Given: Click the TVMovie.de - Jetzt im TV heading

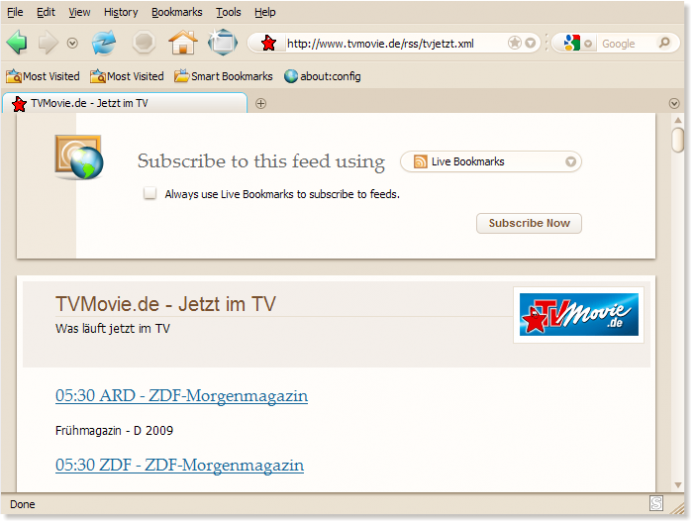Looking at the screenshot, I should pos(165,305).
